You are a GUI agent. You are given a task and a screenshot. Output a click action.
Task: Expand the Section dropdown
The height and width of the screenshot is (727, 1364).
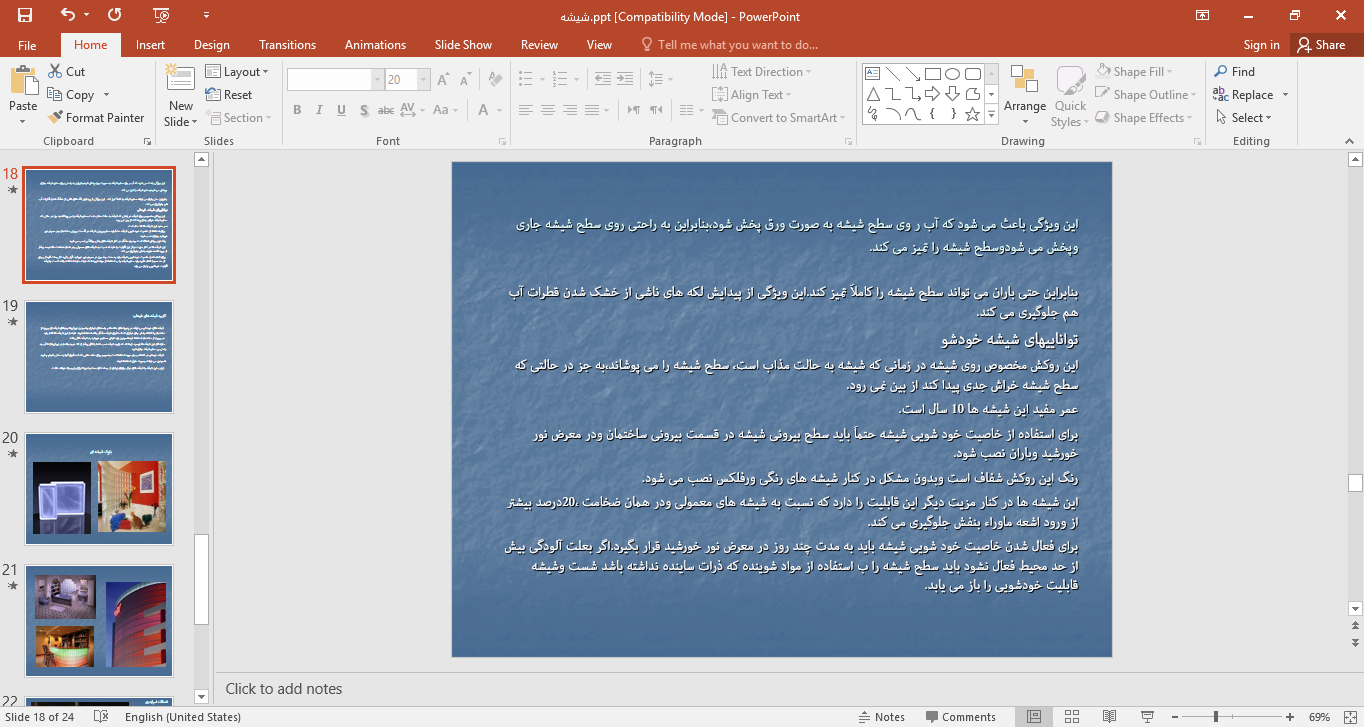237,118
